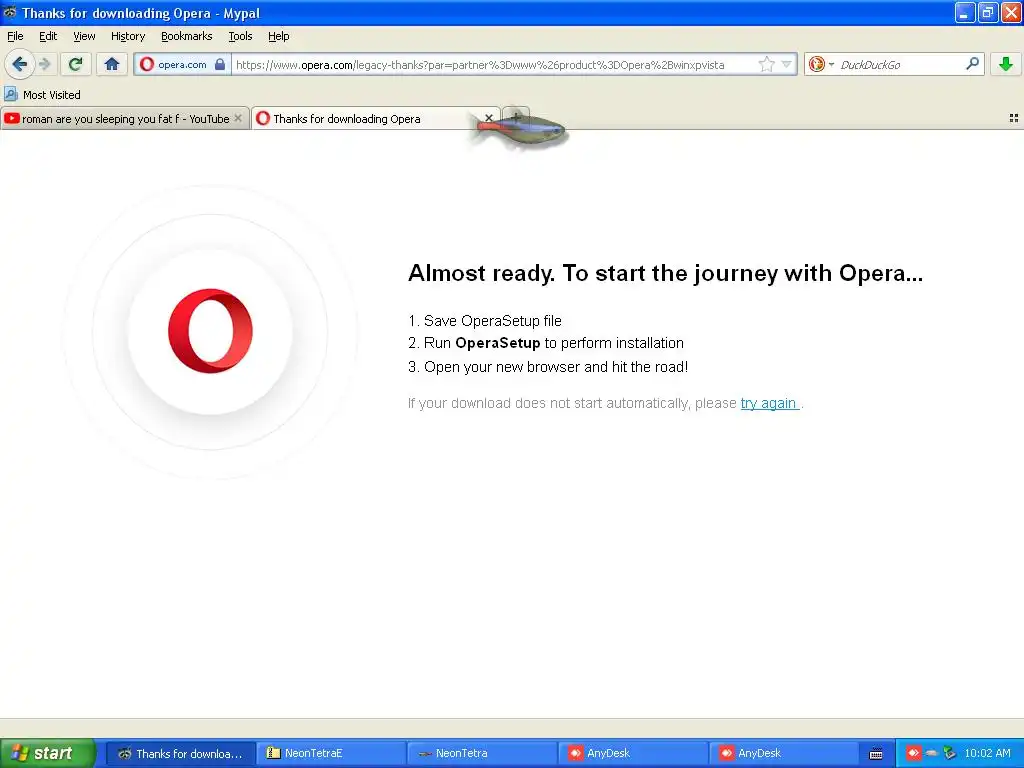Click the Mypal raccoon title bar icon
Screen dimensions: 1024x768
10,12
